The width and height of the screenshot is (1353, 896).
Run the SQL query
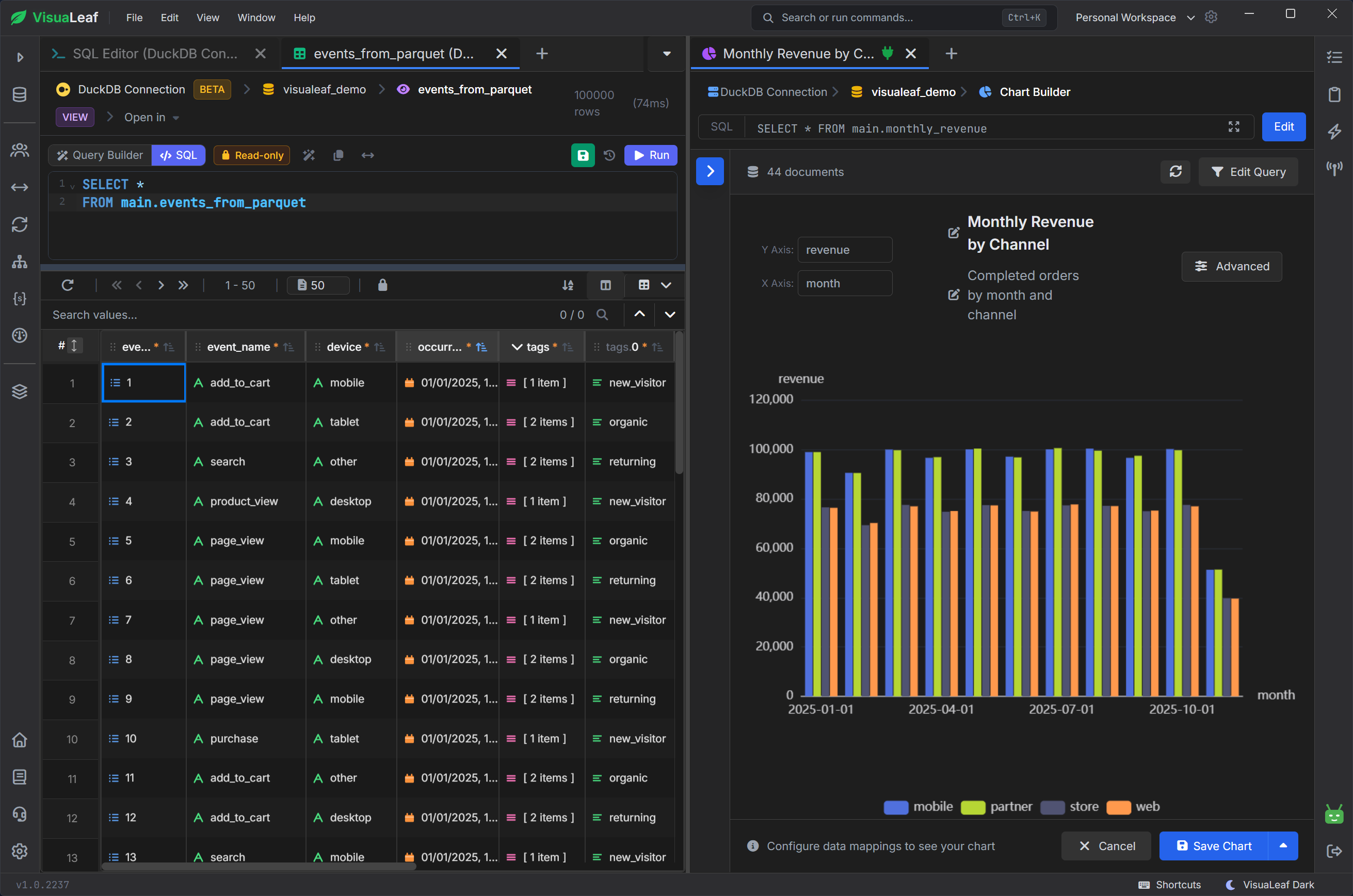click(x=651, y=155)
